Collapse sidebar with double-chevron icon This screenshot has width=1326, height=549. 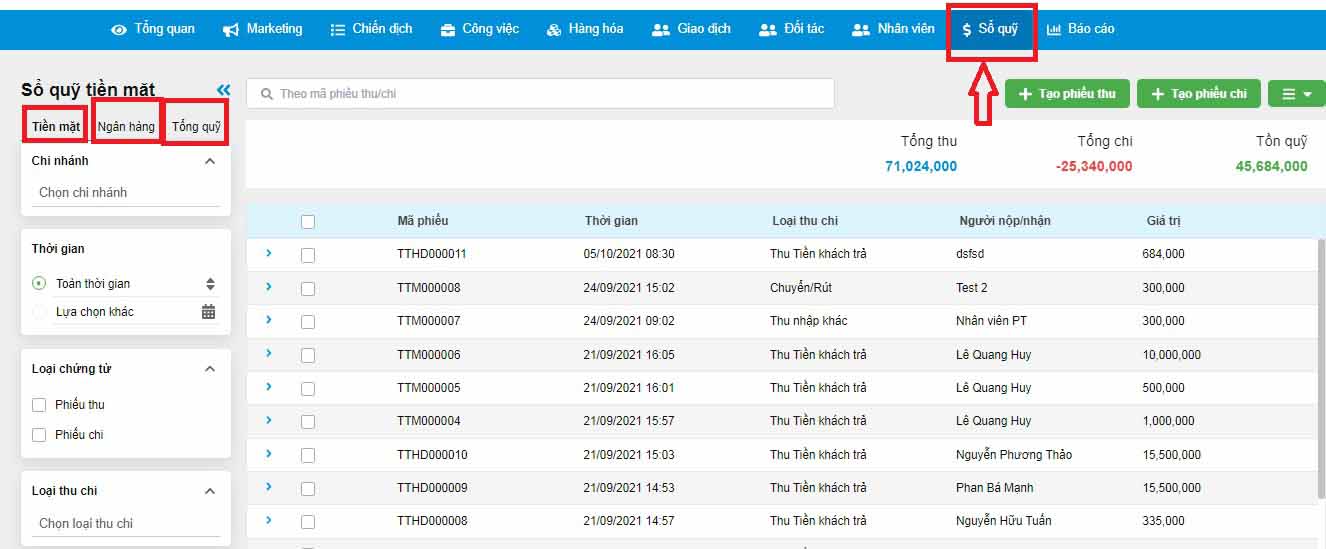coord(223,90)
